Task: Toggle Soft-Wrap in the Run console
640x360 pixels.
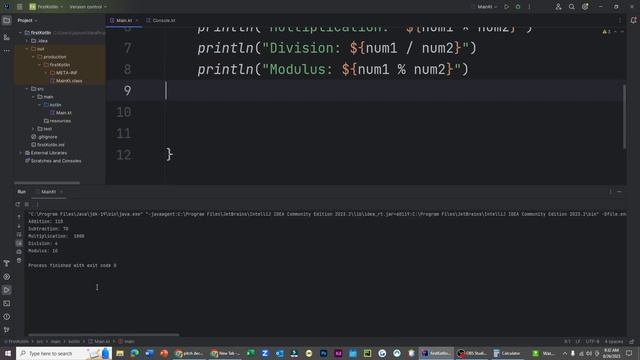Action: tap(19, 234)
